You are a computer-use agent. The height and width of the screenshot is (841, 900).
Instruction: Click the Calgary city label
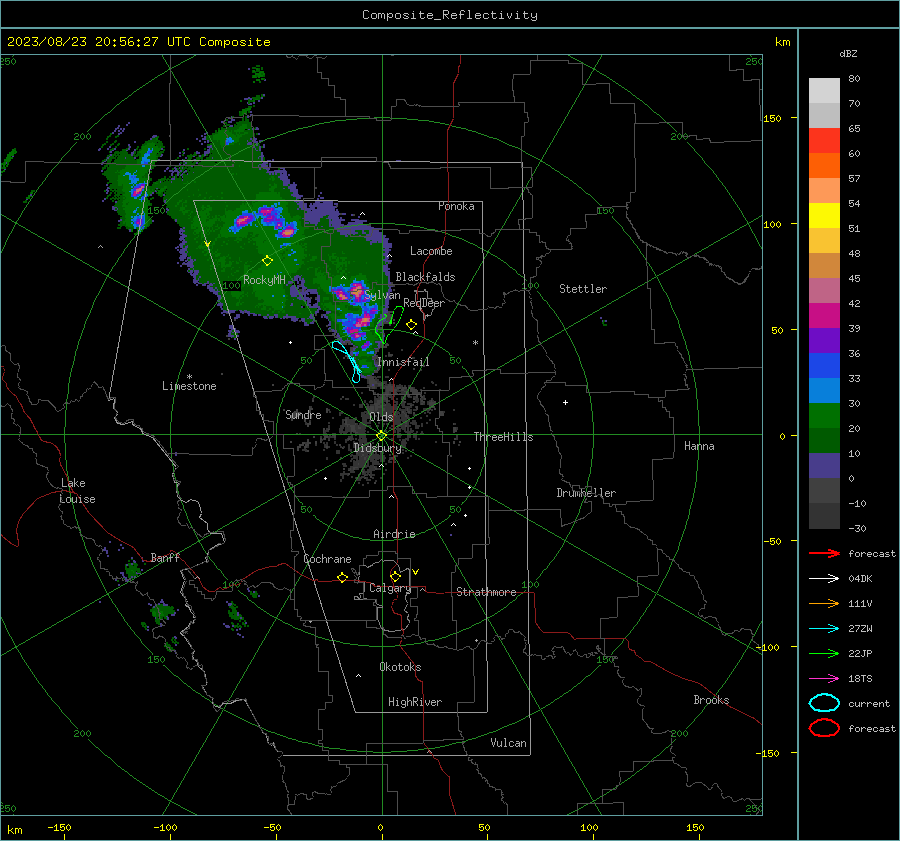(390, 588)
